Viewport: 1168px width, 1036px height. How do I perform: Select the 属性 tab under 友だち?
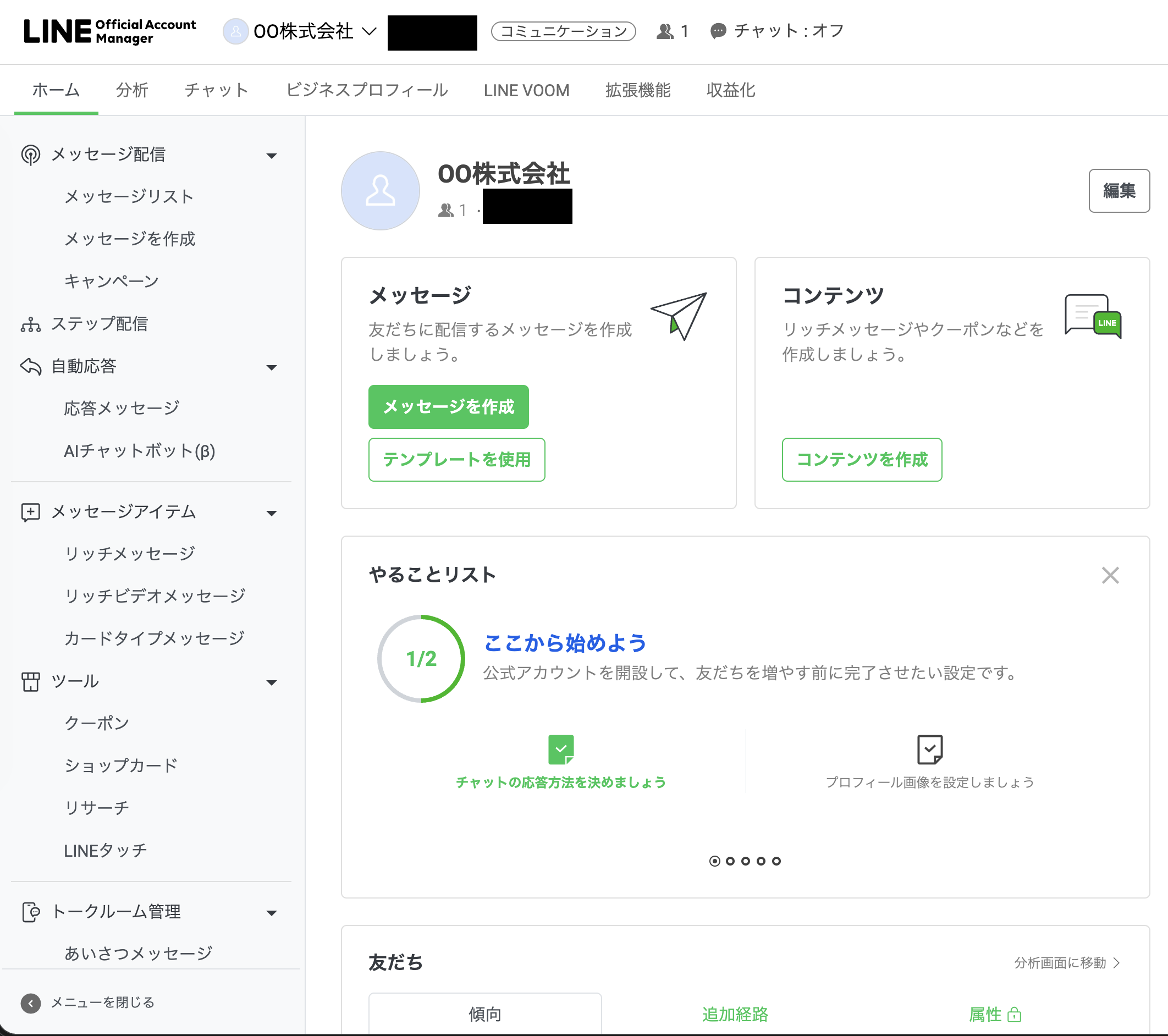(995, 1015)
